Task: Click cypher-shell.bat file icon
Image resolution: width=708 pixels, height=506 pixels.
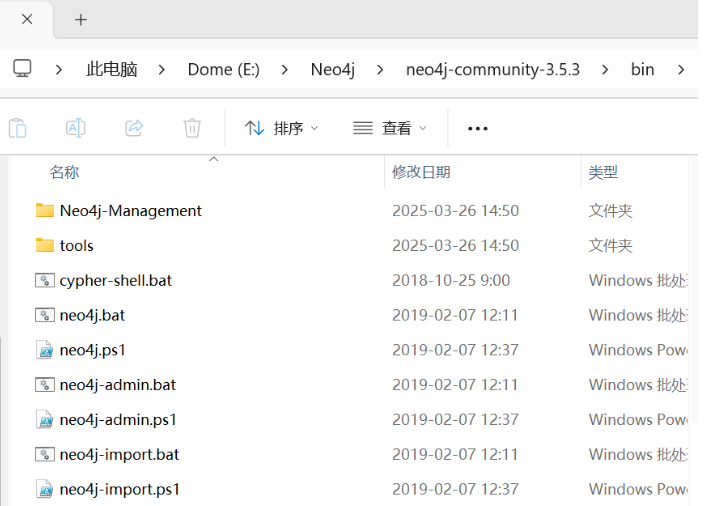Action: (45, 280)
